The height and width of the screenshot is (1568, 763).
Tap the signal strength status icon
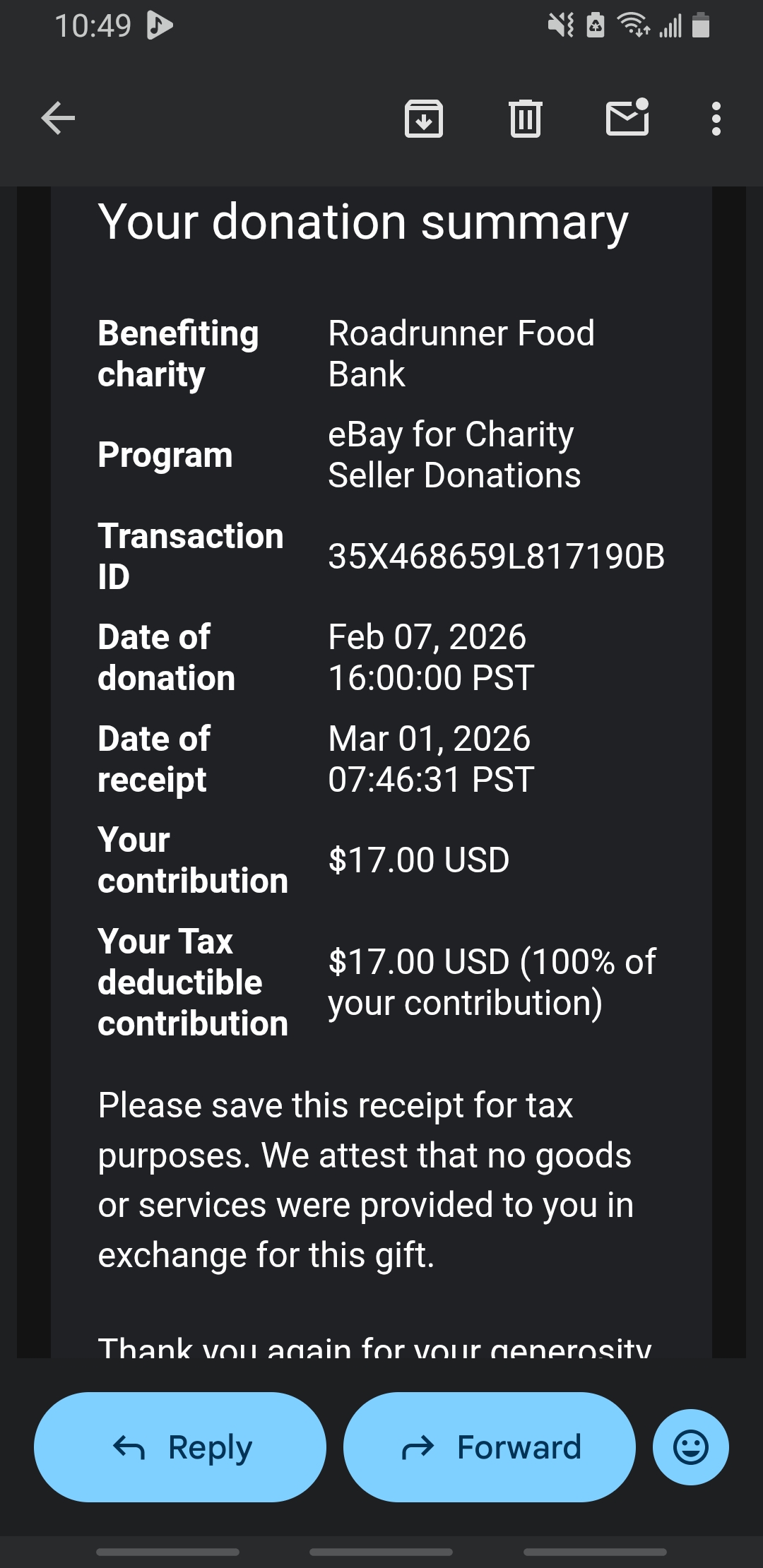click(670, 26)
